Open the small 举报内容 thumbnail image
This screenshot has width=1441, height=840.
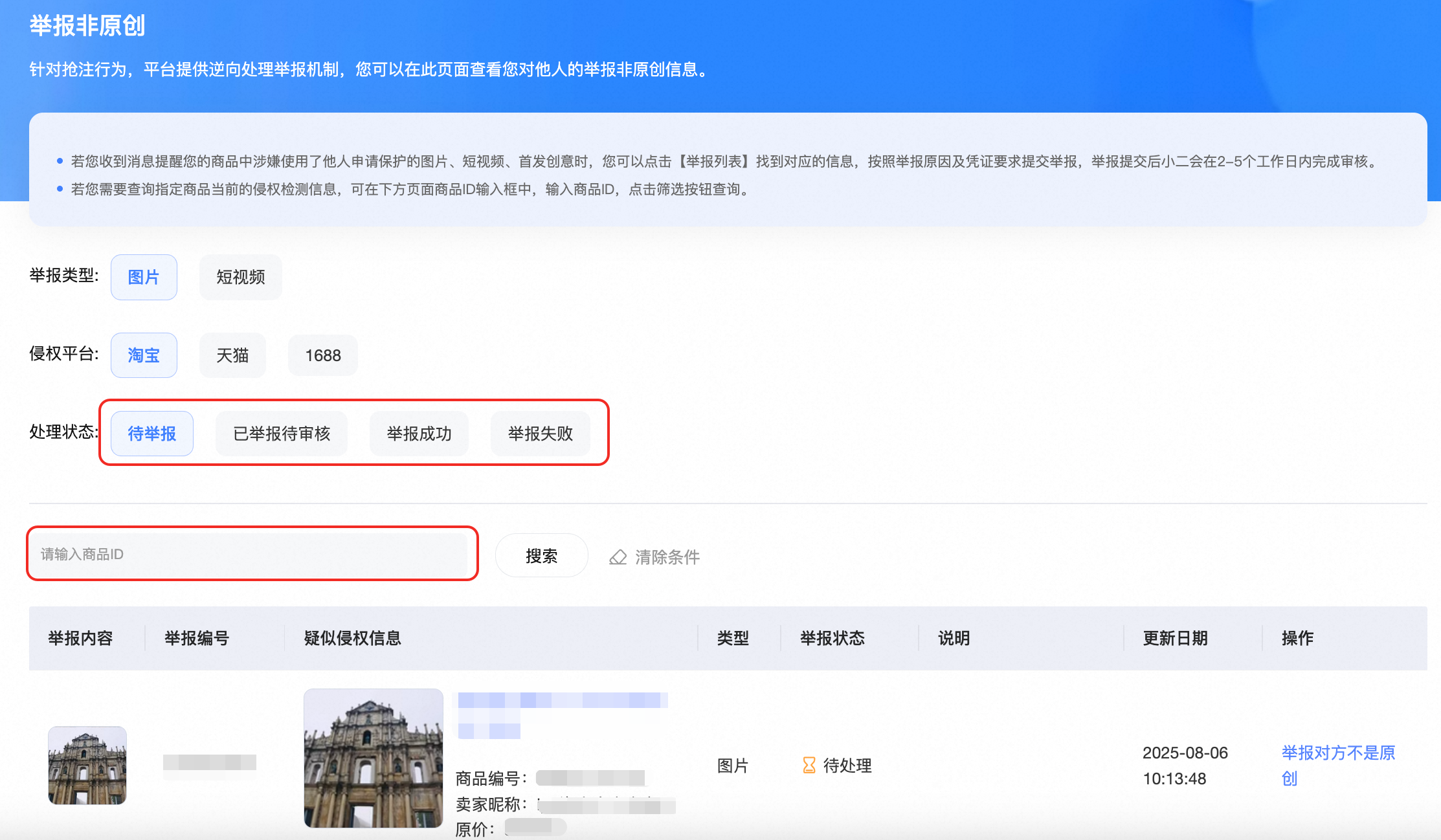click(87, 766)
